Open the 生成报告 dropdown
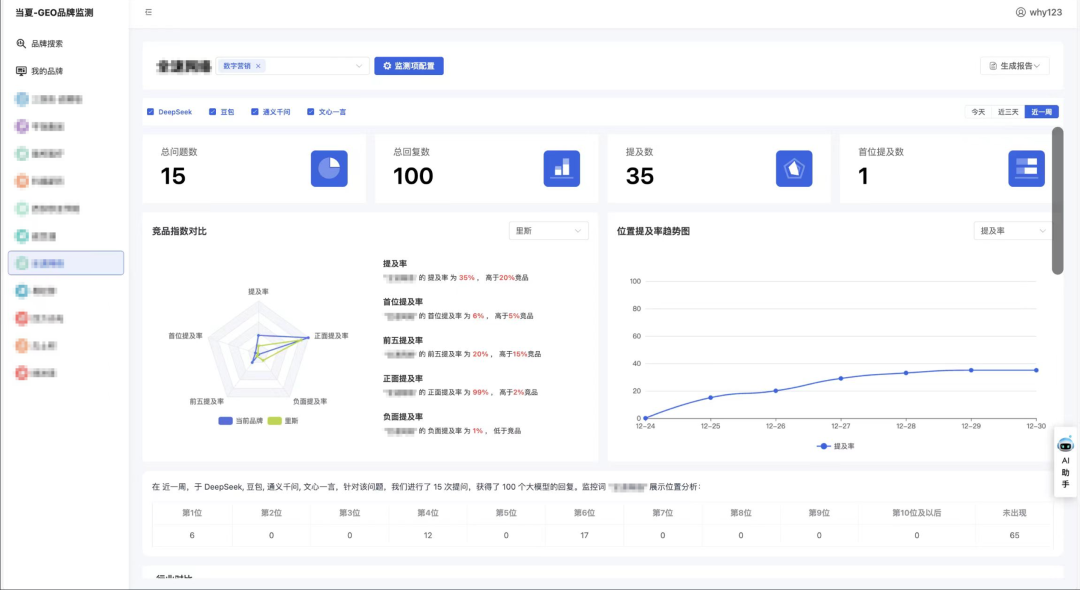The width and height of the screenshot is (1080, 590). (1014, 66)
